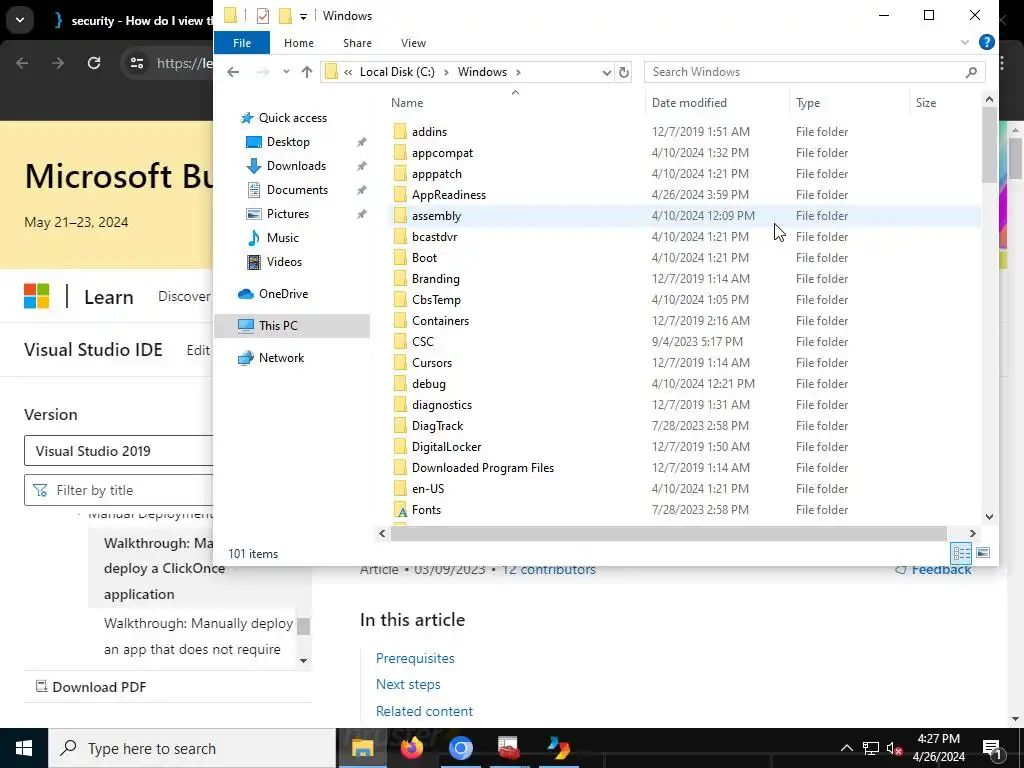Screen dimensions: 1024x768
Task: Go up one folder level
Action: (x=307, y=72)
